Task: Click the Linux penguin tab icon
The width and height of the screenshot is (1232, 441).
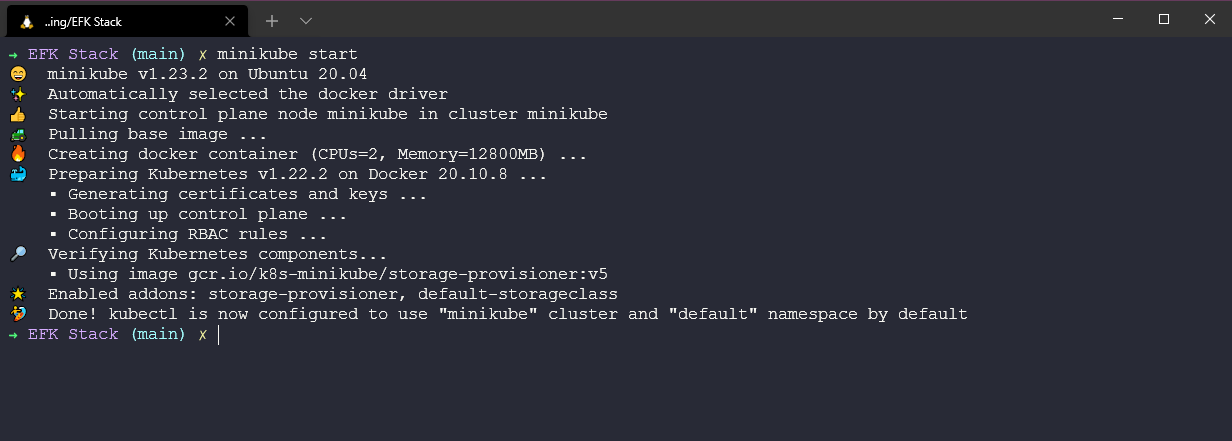Action: point(26,21)
